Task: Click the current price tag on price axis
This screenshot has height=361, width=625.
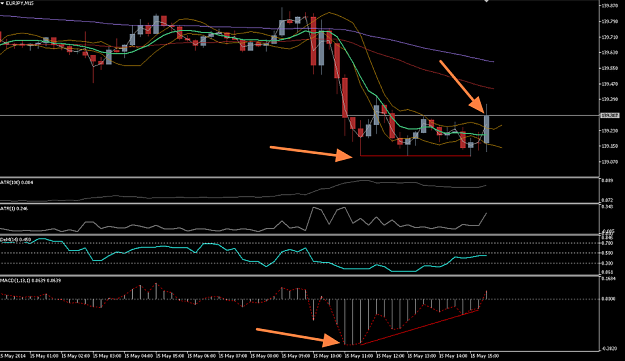Action: [610, 116]
